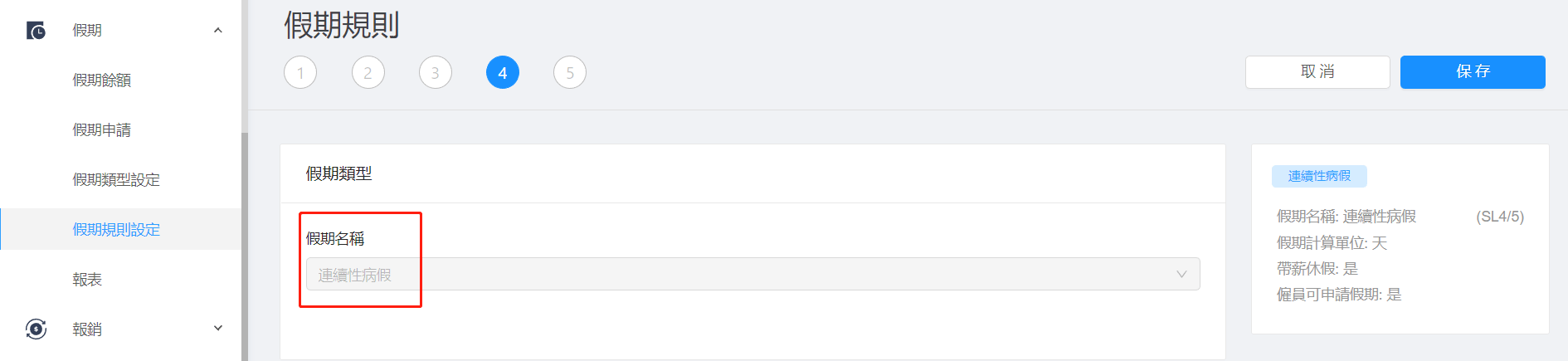This screenshot has height=361, width=1568.
Task: Open the 假期名稱 dropdown showing 連續性病假
Action: coord(752,274)
